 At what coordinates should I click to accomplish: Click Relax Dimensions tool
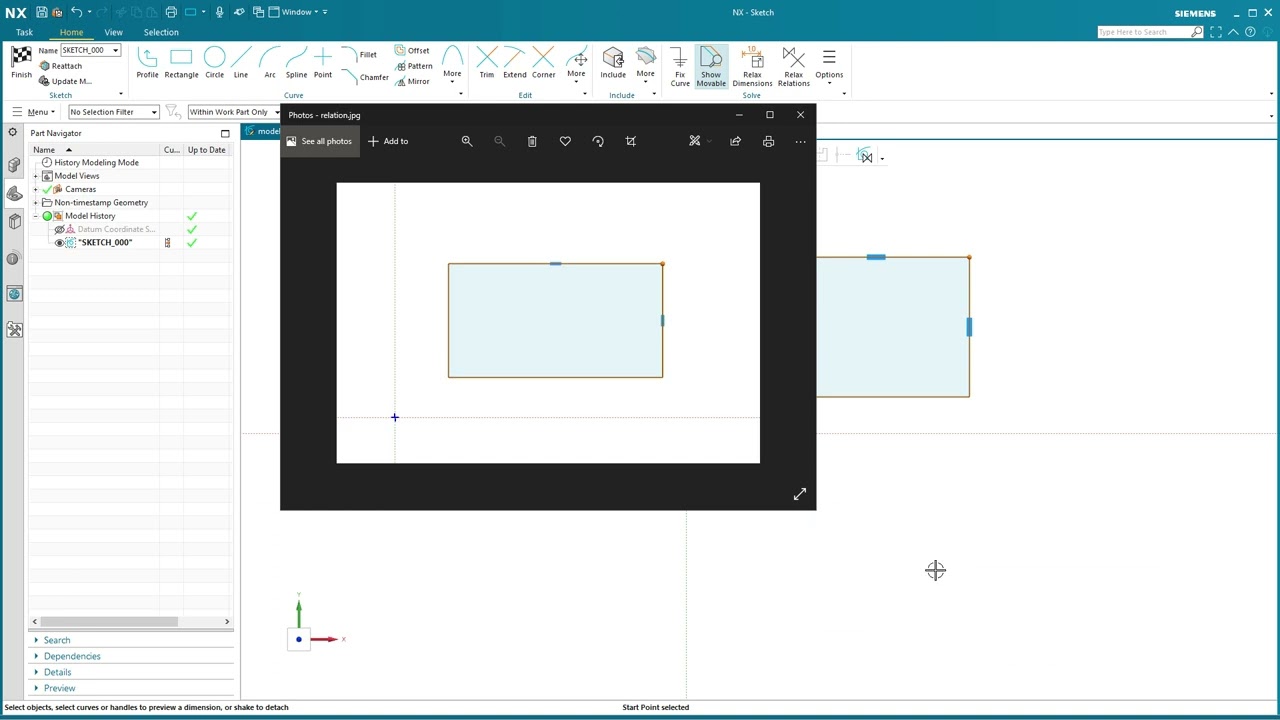[x=752, y=67]
